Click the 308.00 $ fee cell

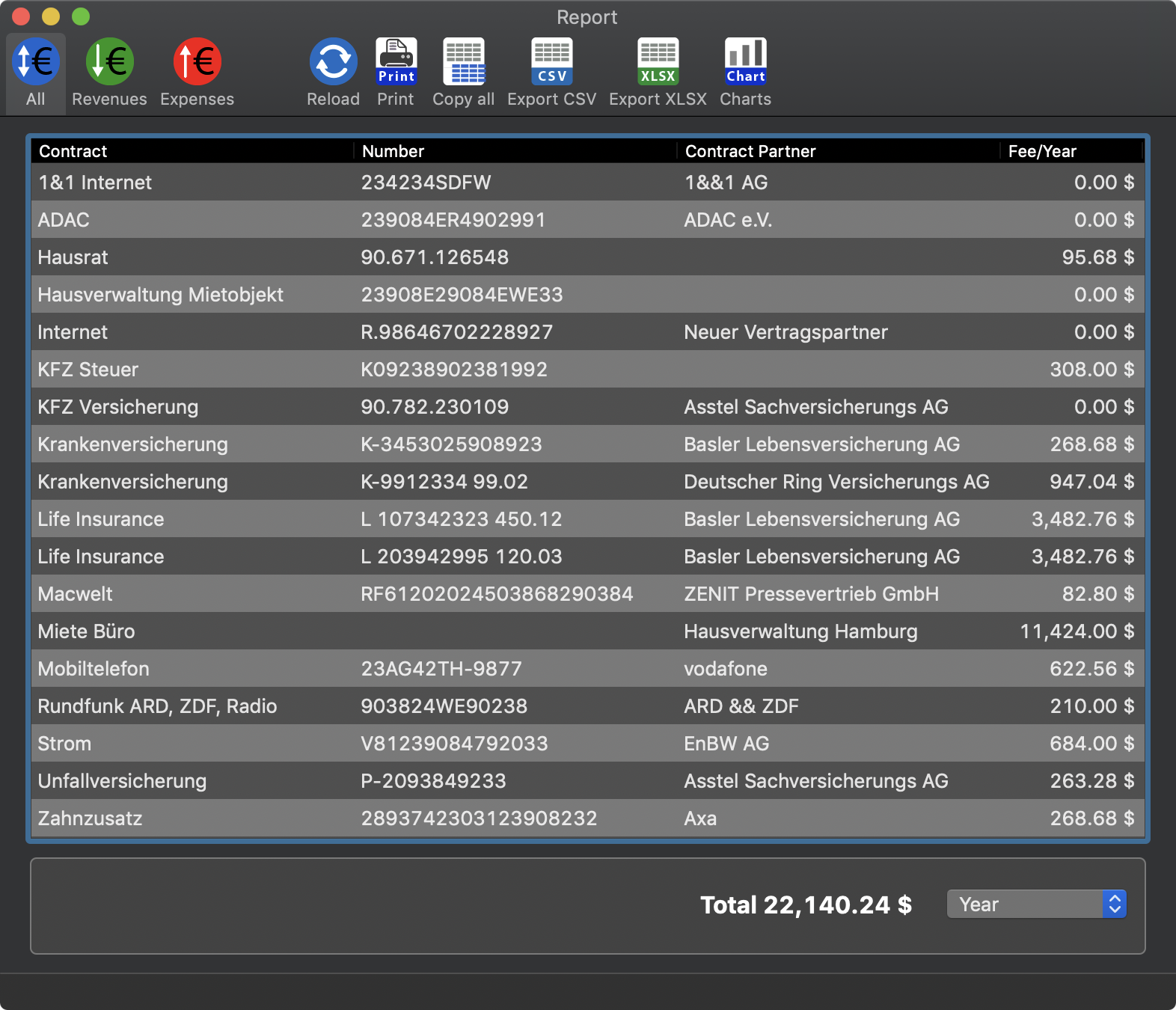click(1092, 370)
